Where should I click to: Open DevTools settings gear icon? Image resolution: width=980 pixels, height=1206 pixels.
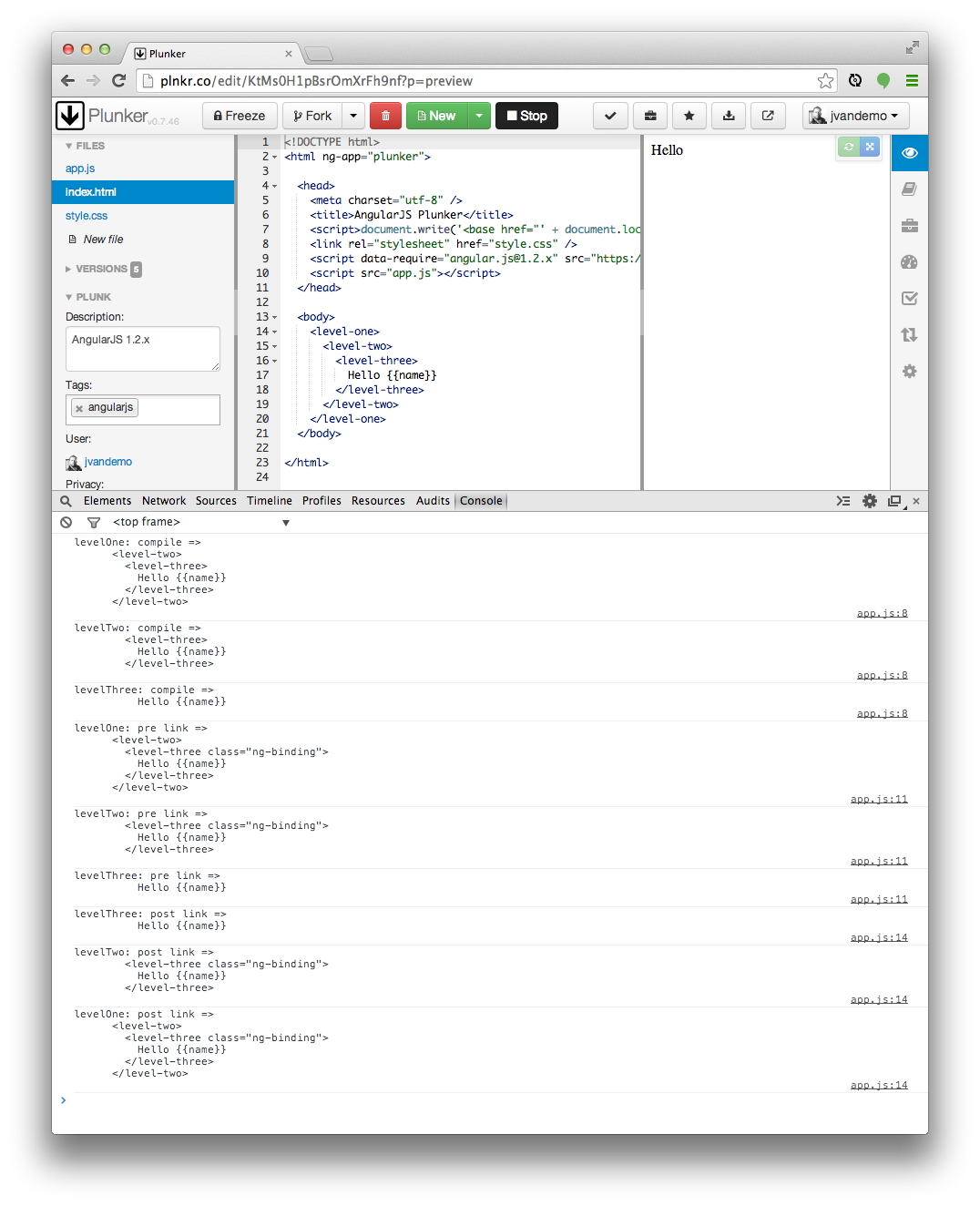[870, 501]
